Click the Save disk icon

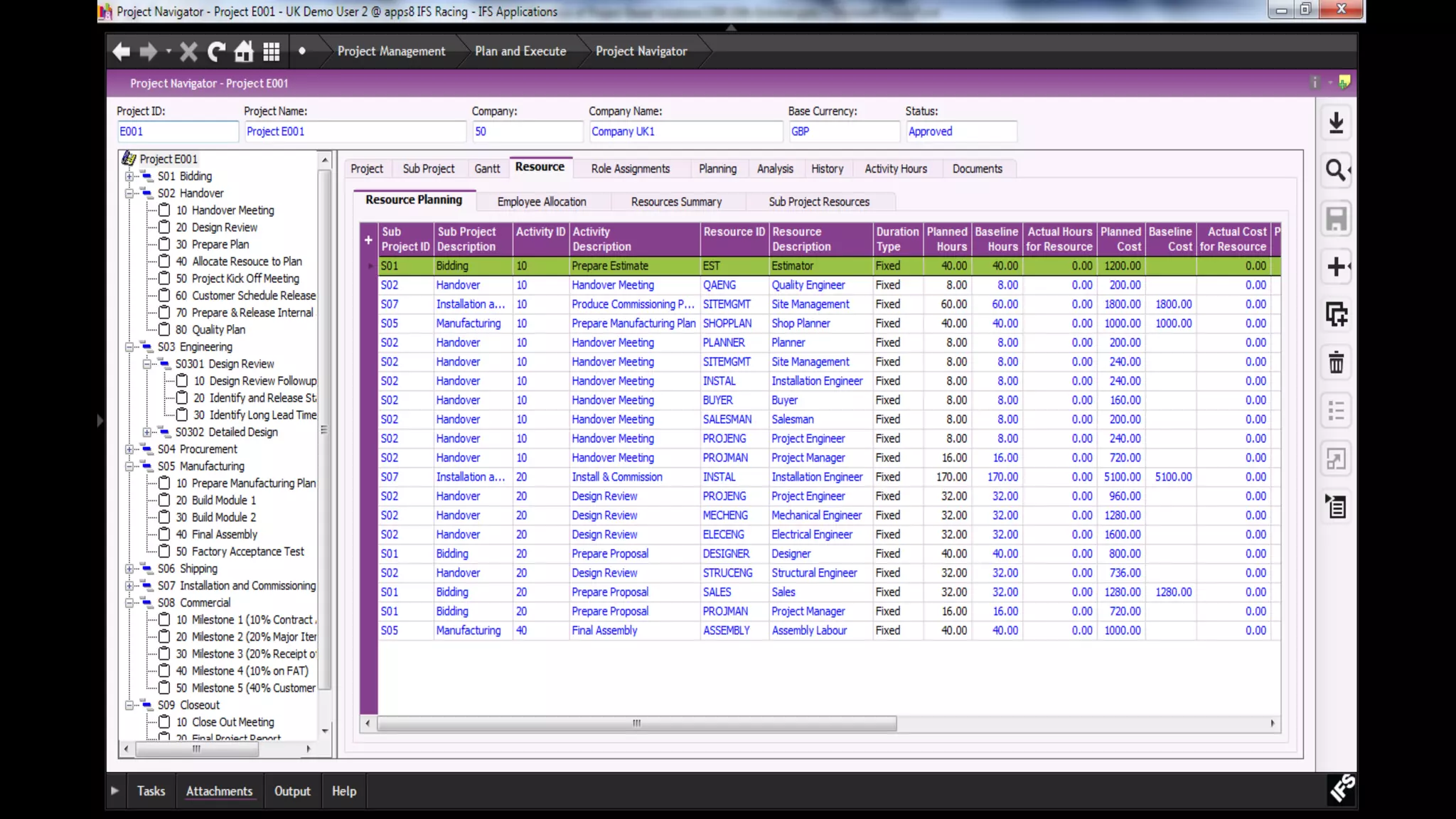1336,219
